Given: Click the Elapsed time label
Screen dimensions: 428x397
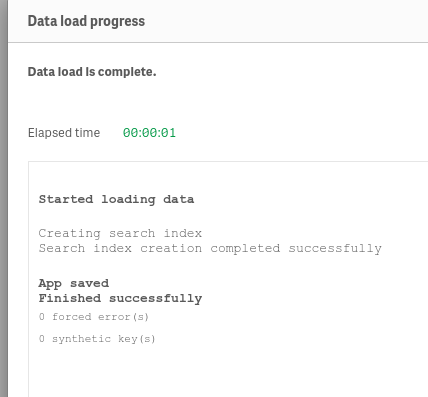Looking at the screenshot, I should click(64, 133).
